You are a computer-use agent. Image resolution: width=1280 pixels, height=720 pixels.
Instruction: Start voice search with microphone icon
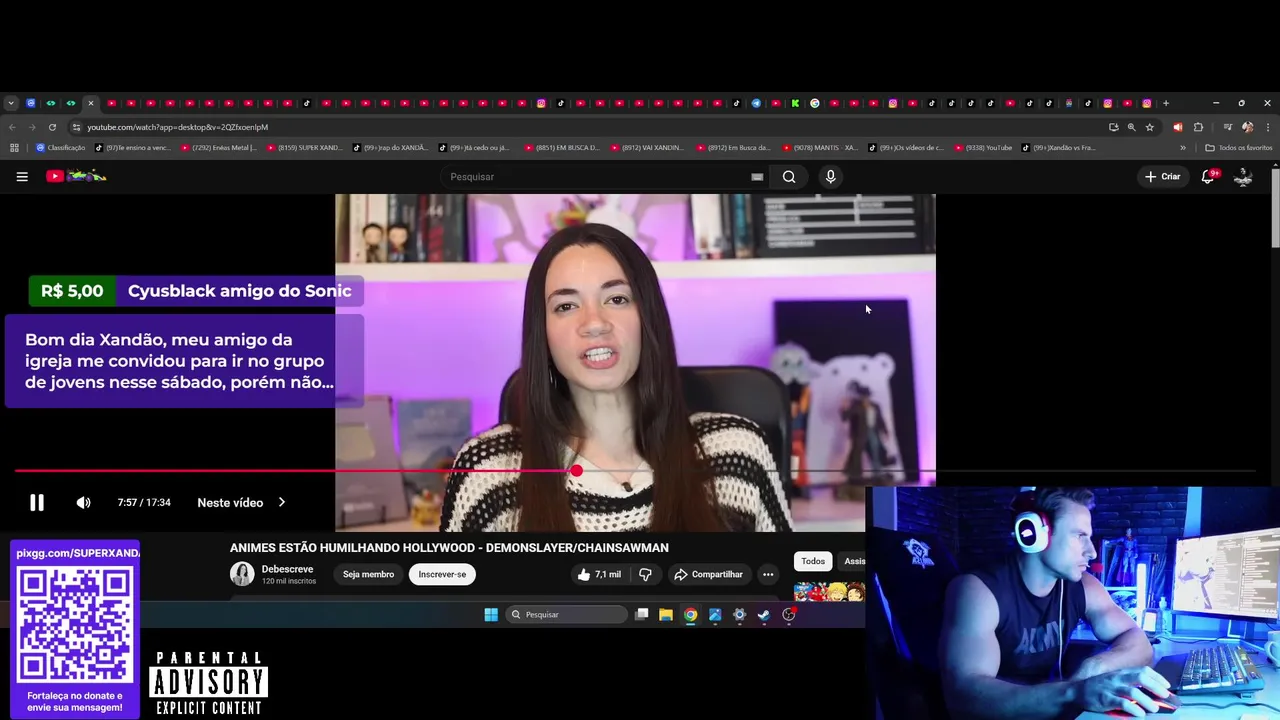pyautogui.click(x=830, y=177)
